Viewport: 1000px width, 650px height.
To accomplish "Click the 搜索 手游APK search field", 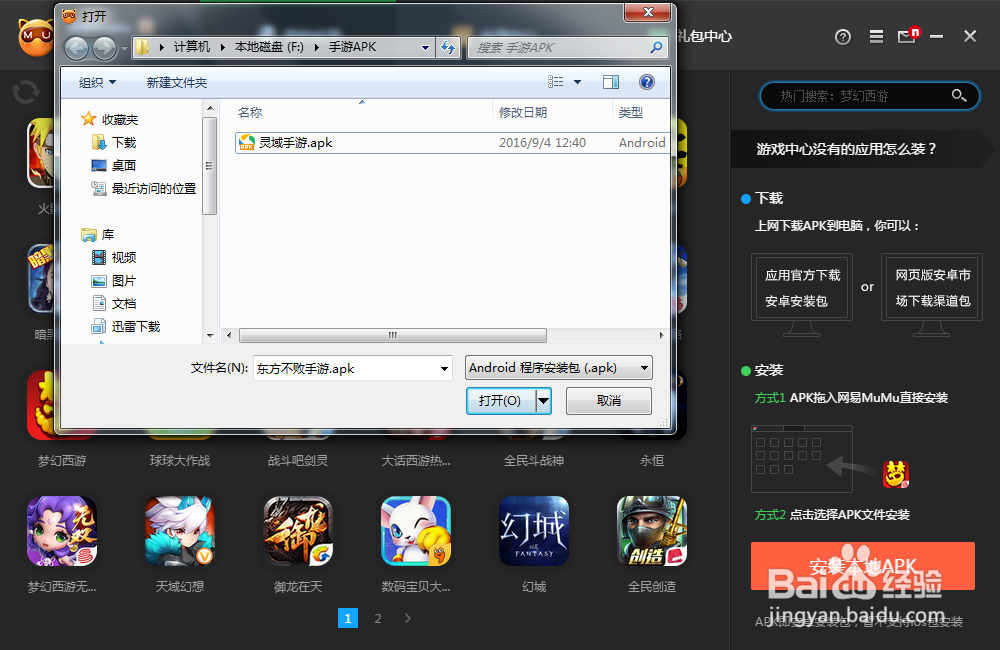I will click(568, 47).
